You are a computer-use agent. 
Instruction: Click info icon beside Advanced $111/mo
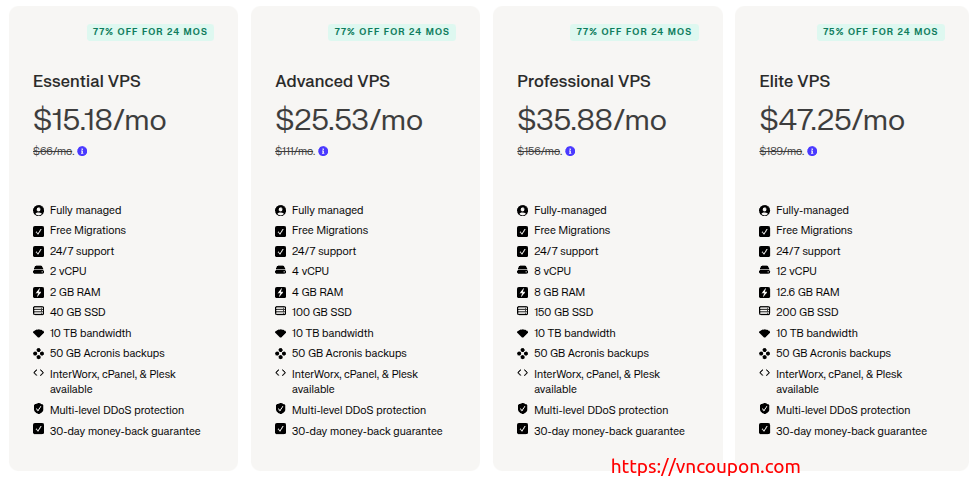coord(324,152)
